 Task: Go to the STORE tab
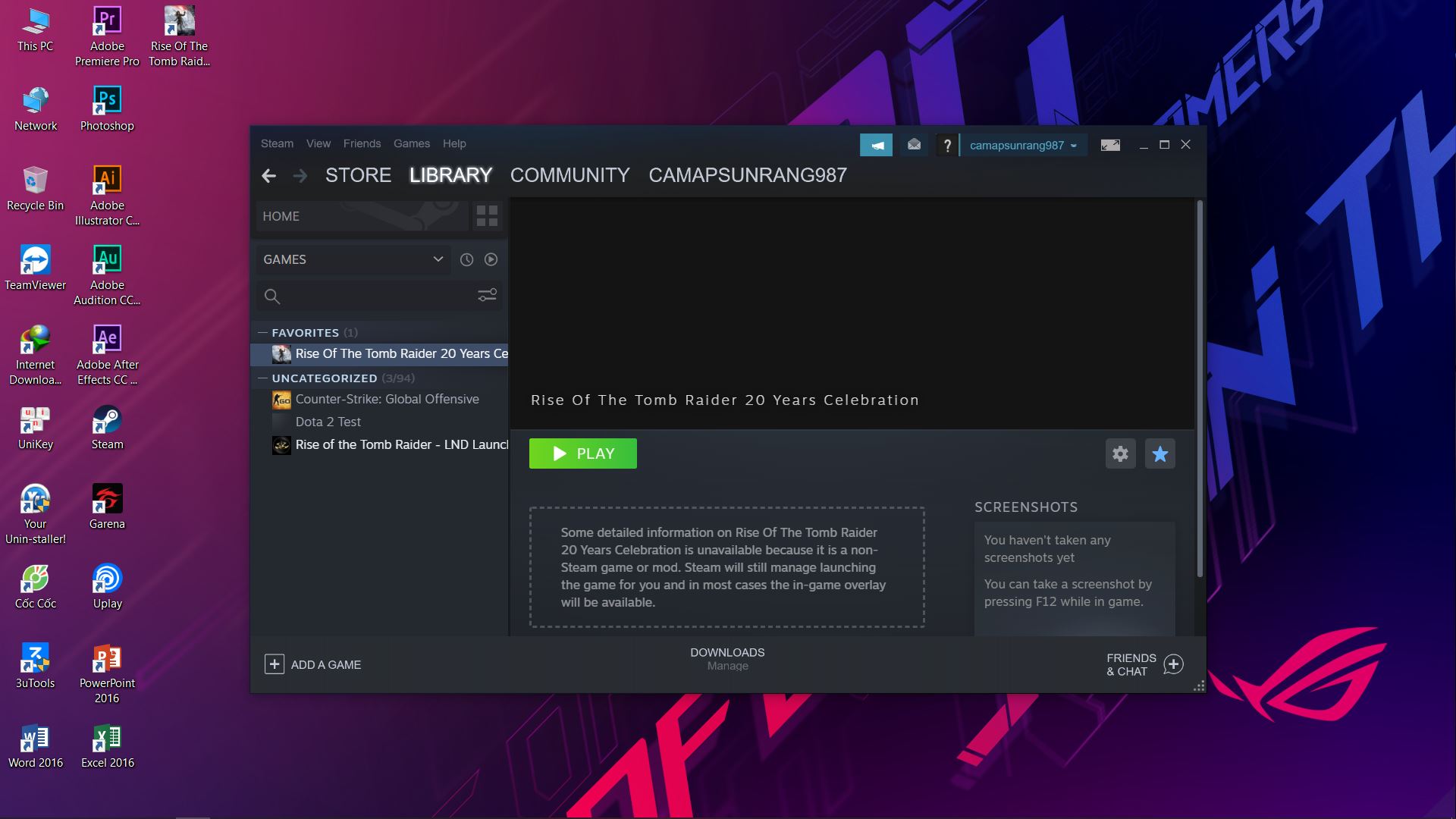(358, 175)
